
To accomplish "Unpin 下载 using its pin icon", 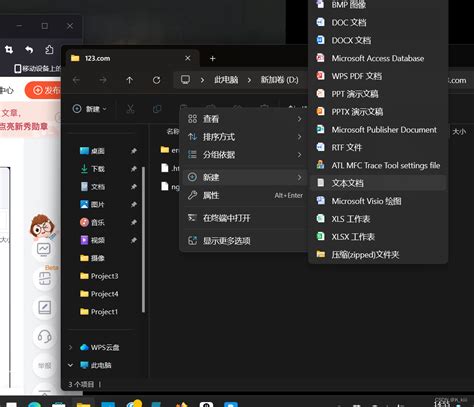I will click(x=134, y=169).
